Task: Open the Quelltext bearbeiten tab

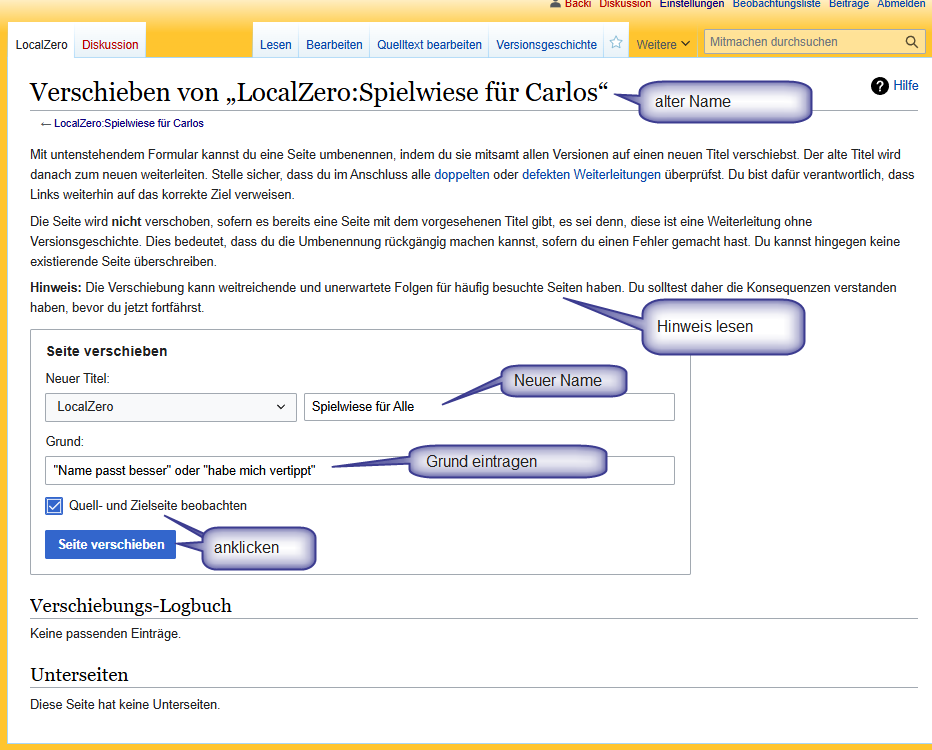Action: tap(429, 45)
